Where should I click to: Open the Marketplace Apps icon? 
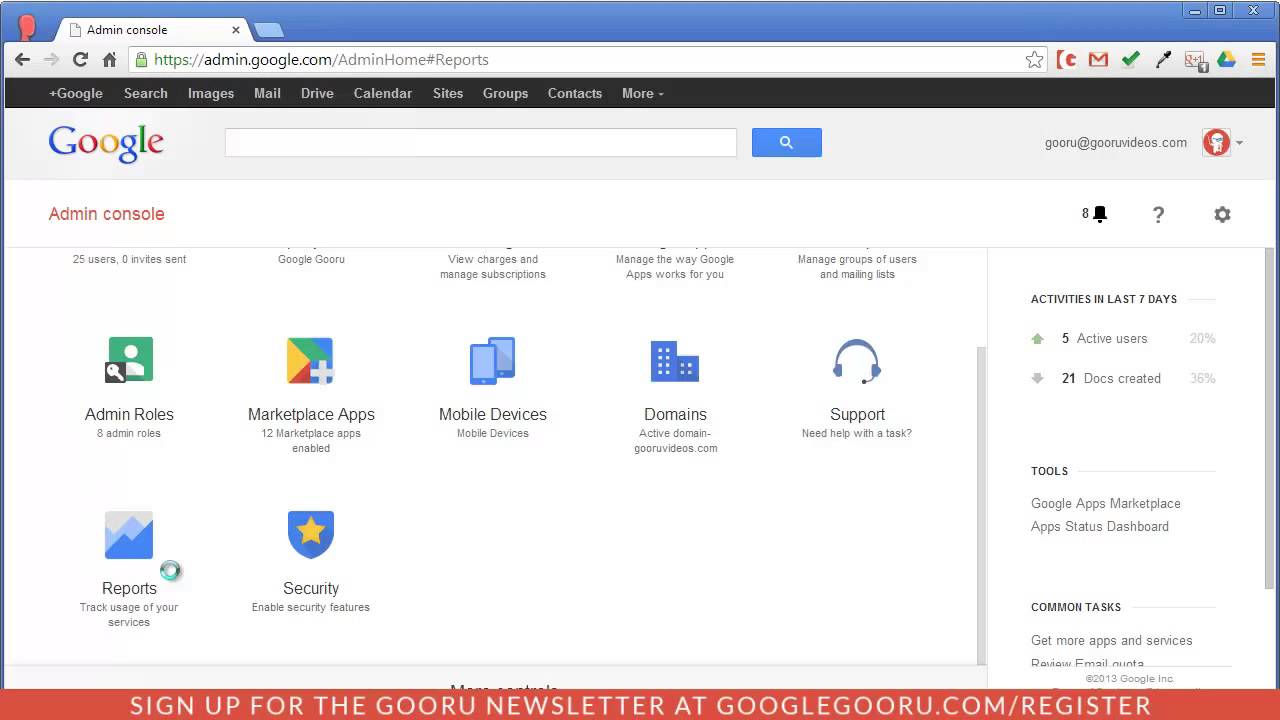point(311,361)
